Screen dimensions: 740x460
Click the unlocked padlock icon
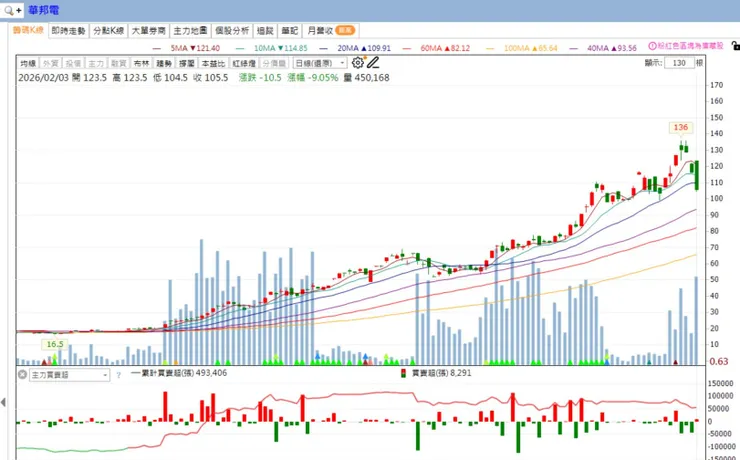(x=735, y=46)
